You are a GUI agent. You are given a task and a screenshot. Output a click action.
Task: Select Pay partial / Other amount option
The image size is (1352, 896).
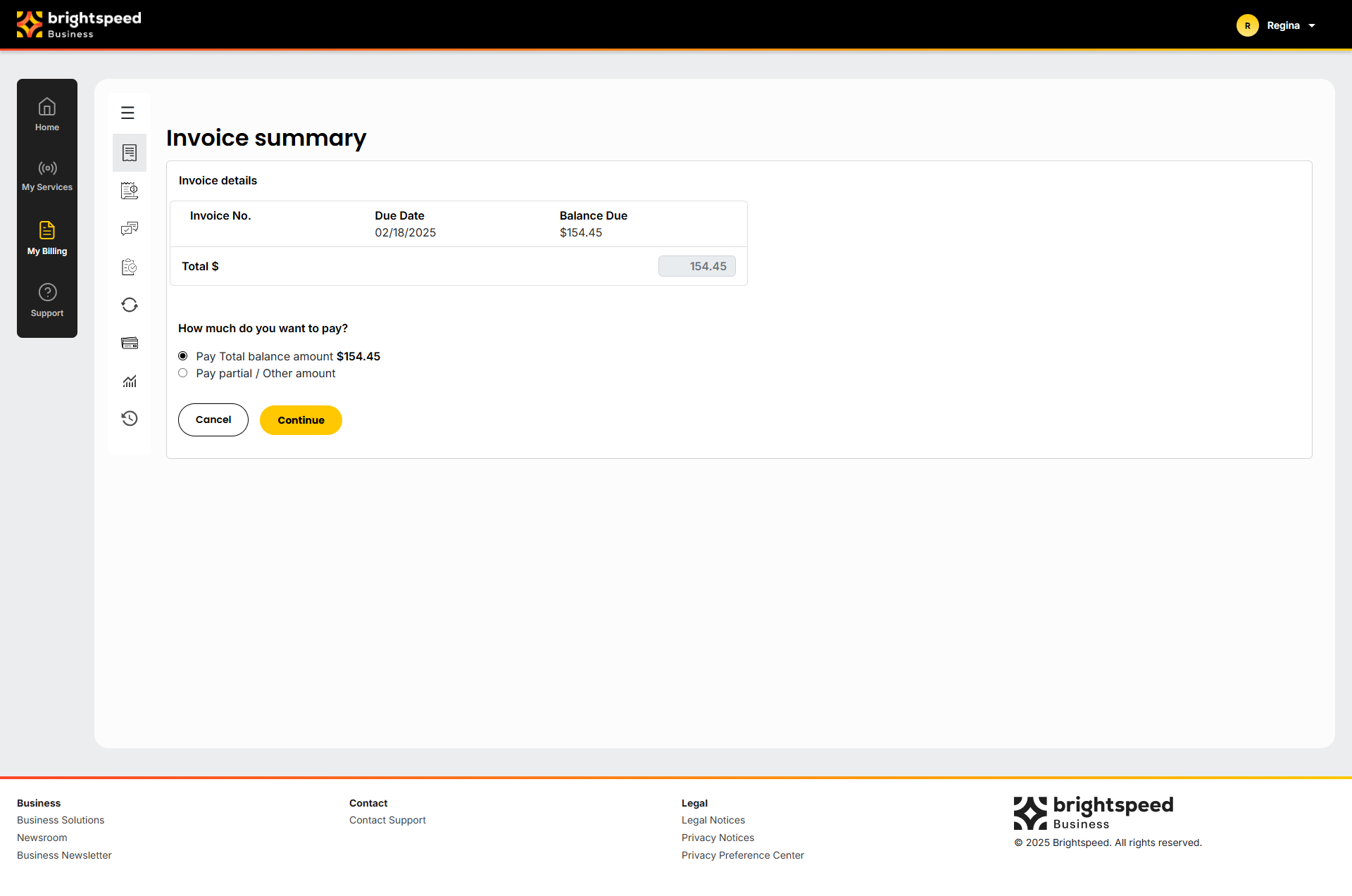click(183, 373)
